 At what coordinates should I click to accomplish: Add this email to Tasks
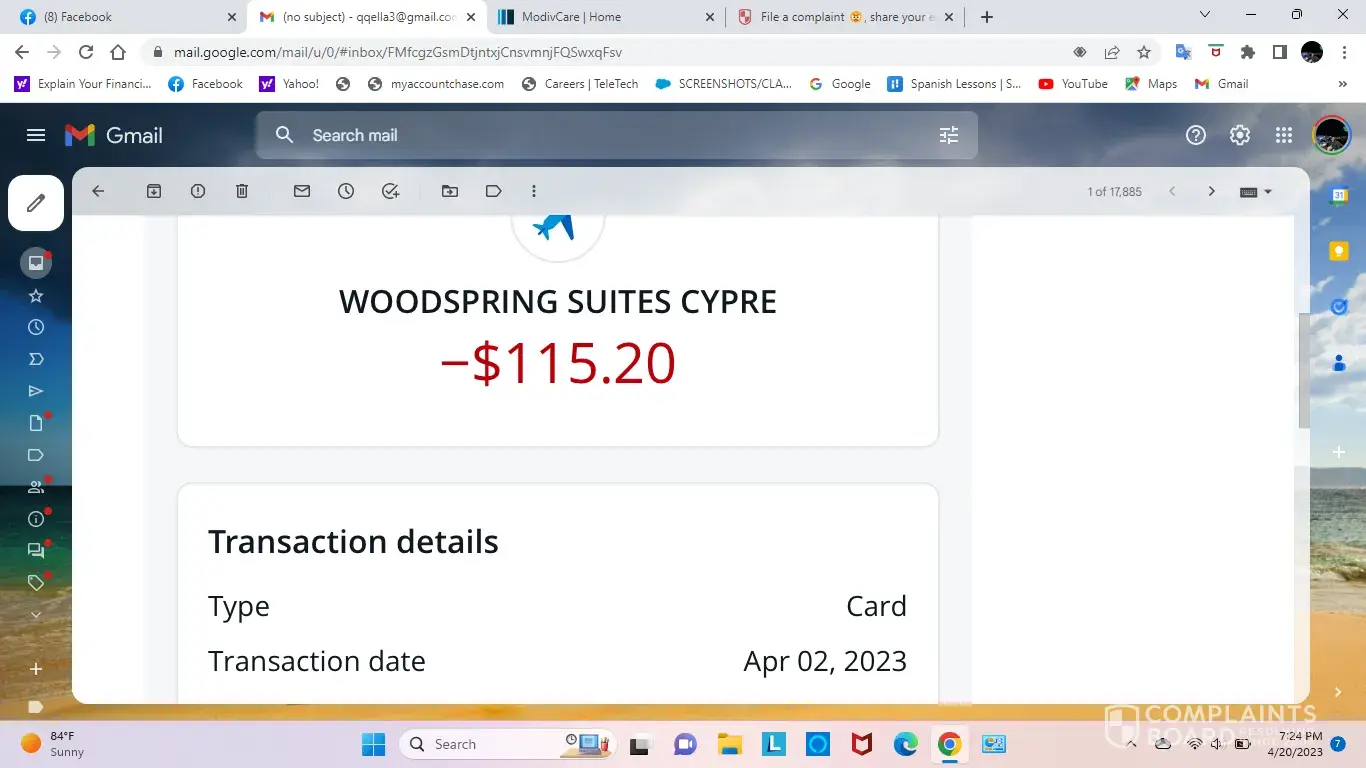tap(391, 191)
